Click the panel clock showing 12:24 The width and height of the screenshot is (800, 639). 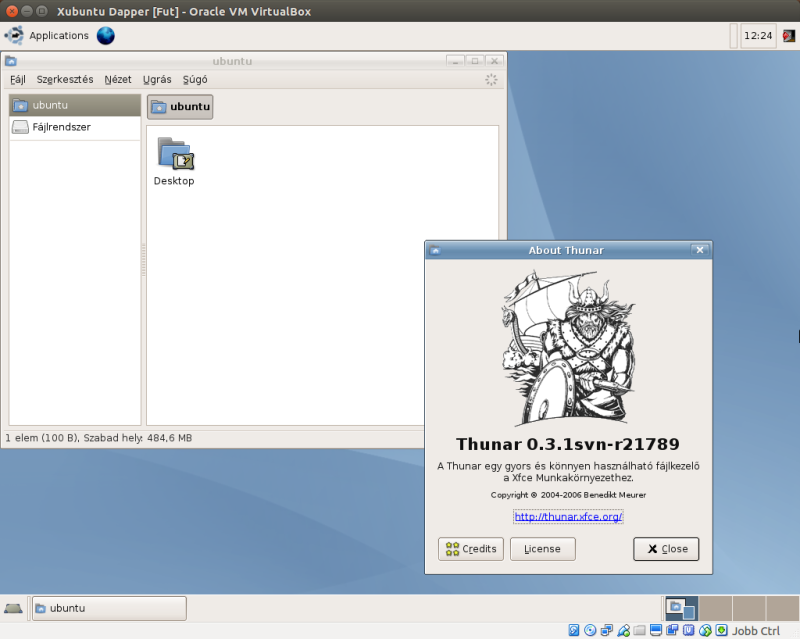758,36
